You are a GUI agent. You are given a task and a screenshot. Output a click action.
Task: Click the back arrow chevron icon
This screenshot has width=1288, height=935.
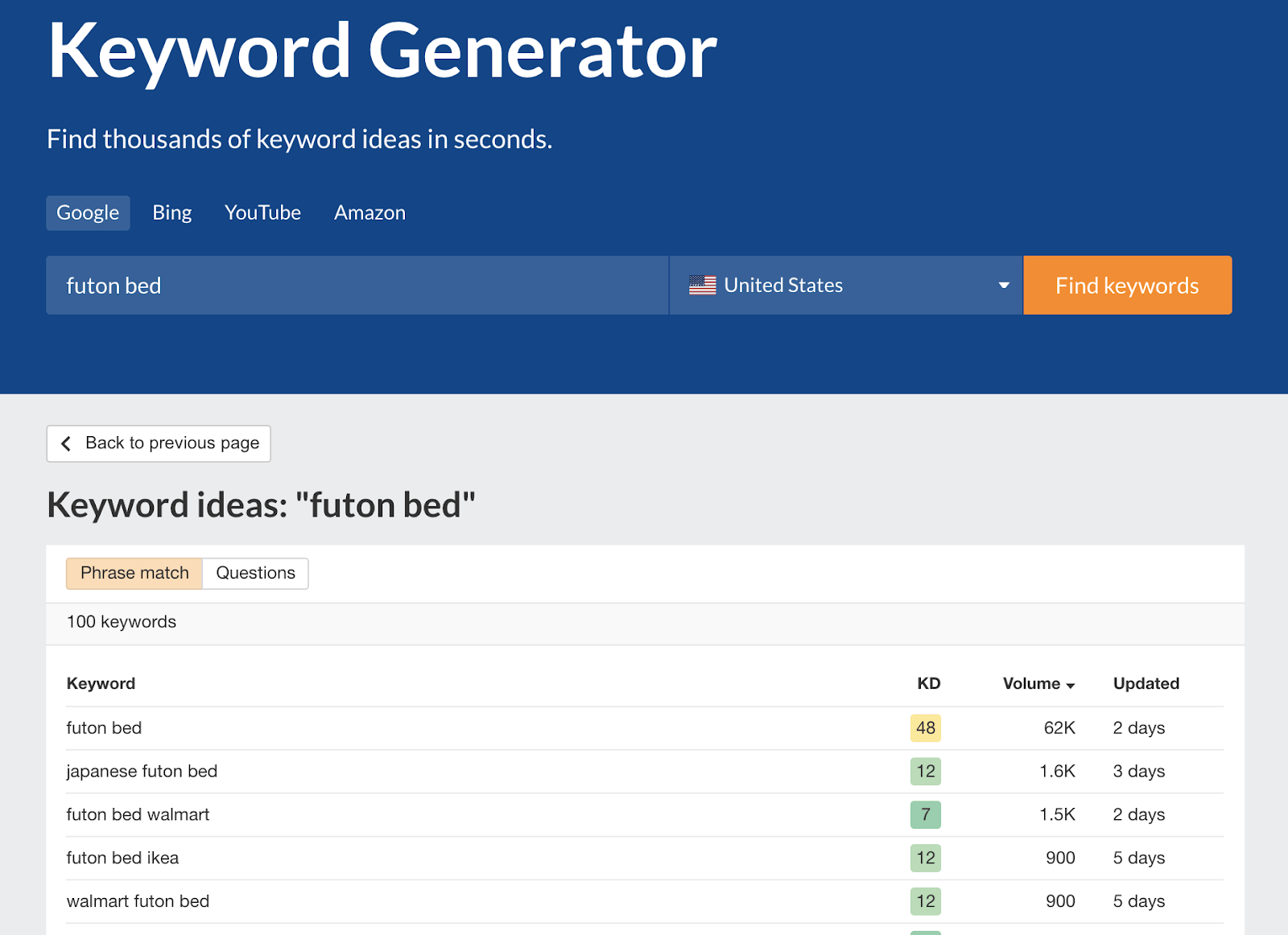66,443
